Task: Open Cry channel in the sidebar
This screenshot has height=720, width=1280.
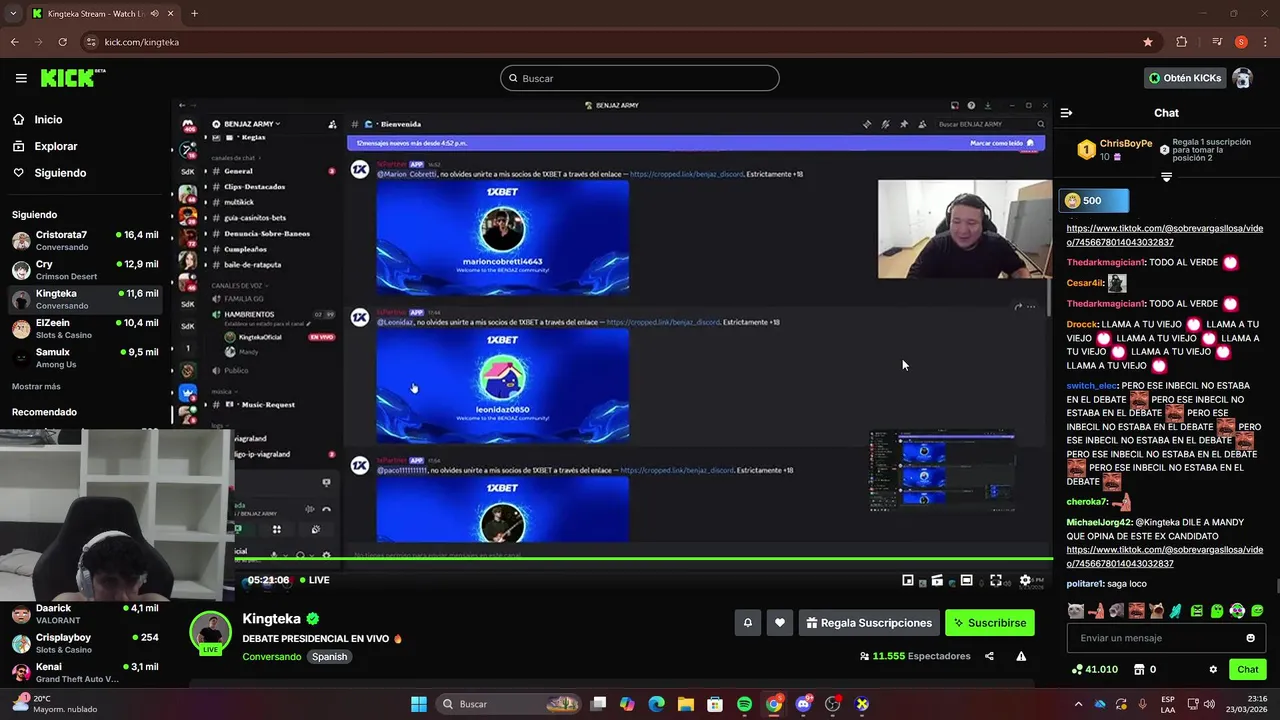Action: click(x=85, y=270)
